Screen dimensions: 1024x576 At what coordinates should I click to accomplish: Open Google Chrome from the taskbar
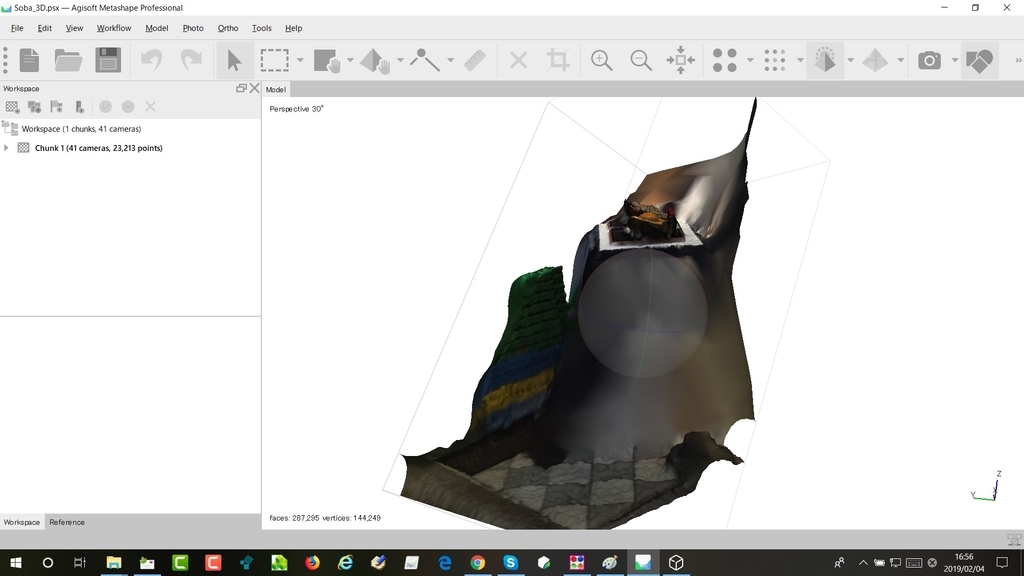[x=477, y=562]
